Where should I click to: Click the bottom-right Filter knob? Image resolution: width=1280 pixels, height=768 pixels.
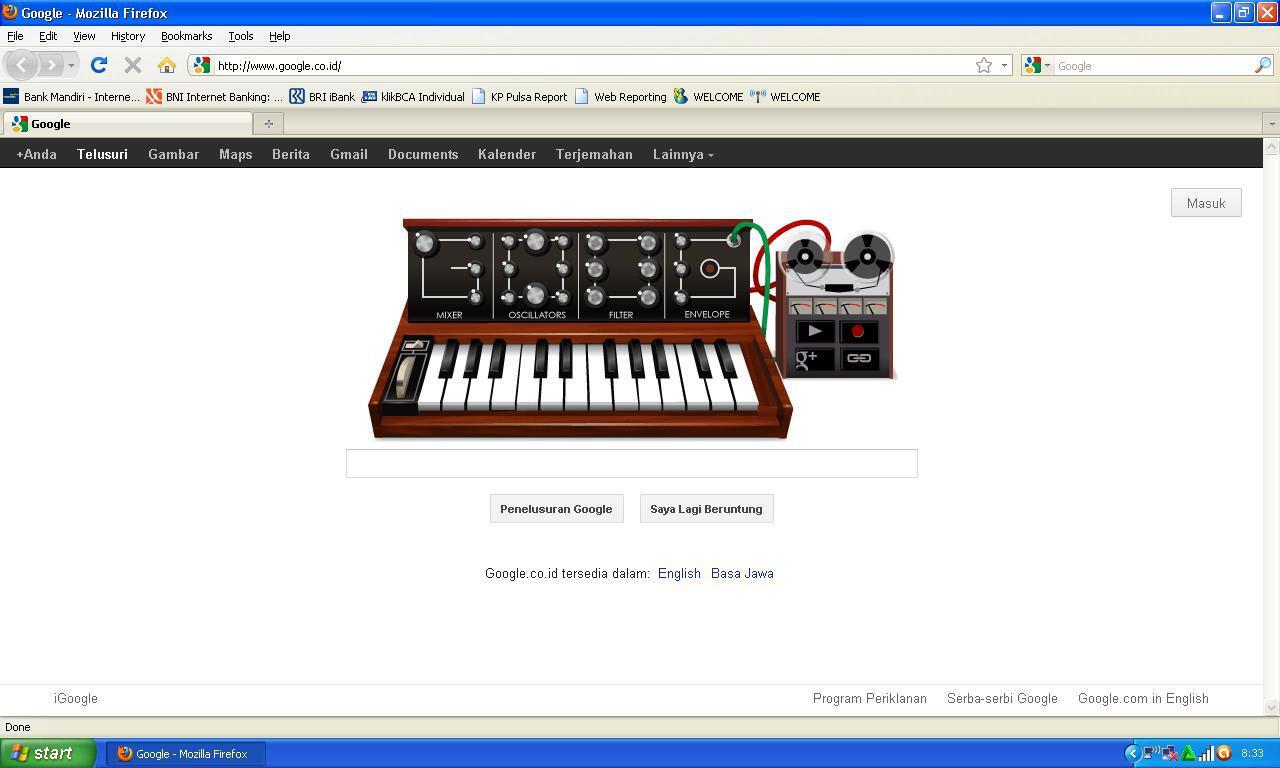point(648,297)
